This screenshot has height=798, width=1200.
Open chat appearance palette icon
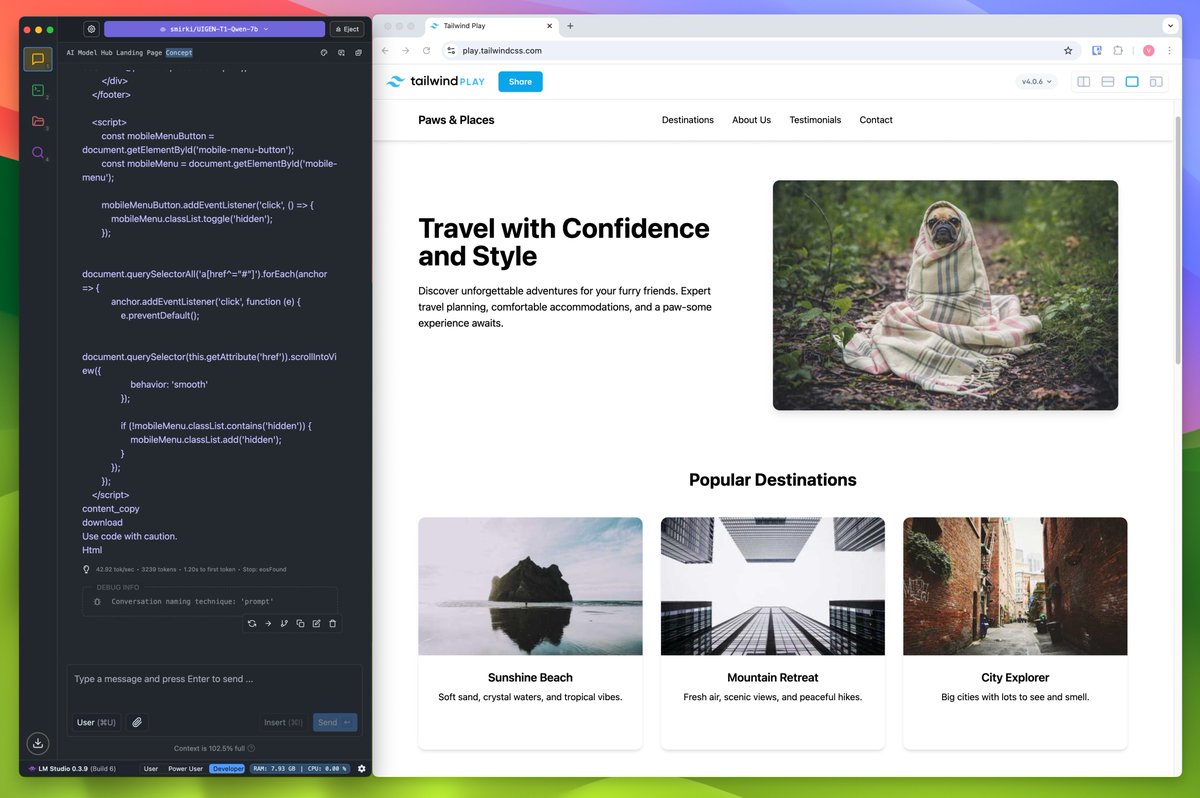[324, 53]
